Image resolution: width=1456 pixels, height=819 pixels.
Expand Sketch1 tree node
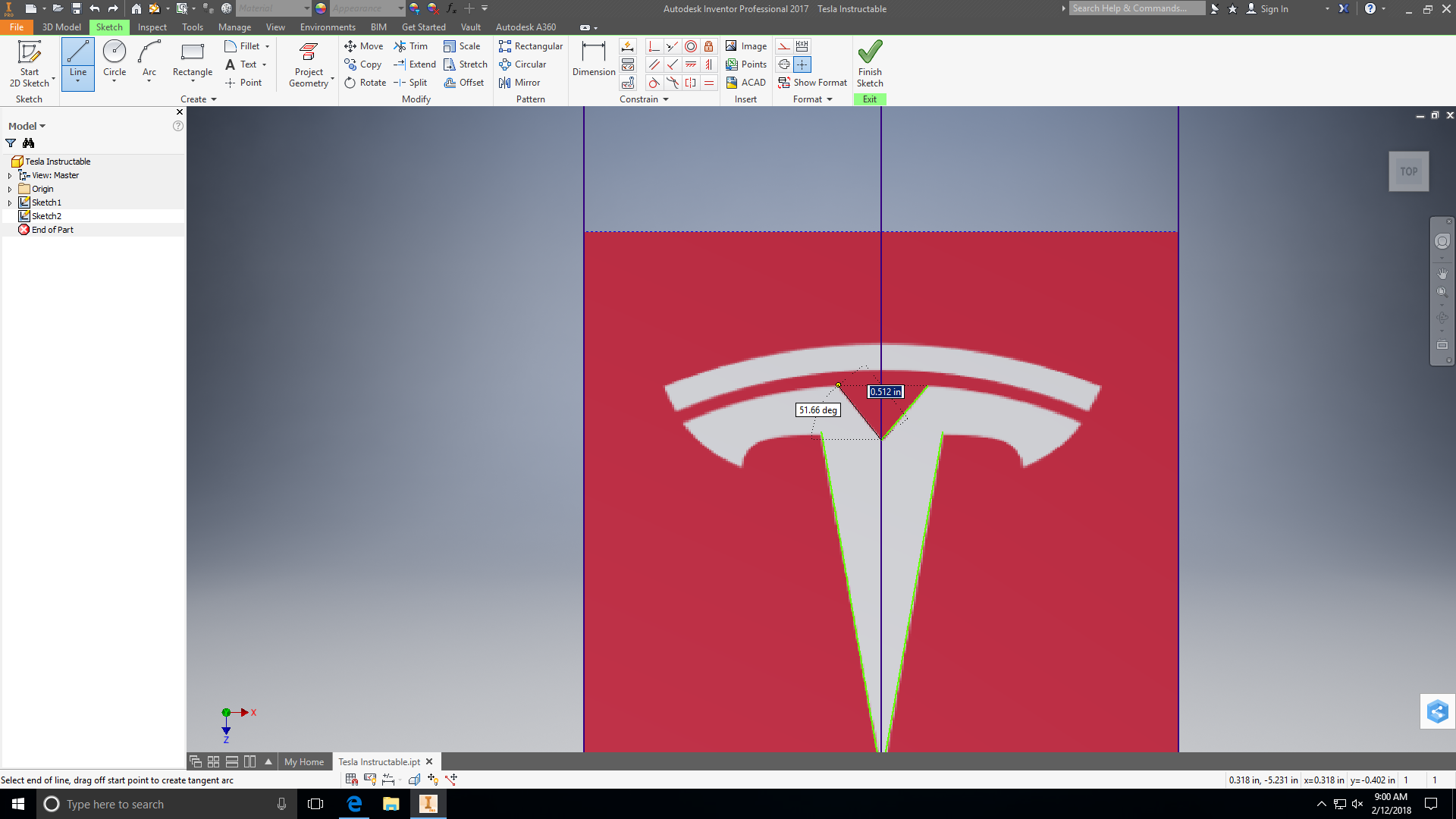10,202
